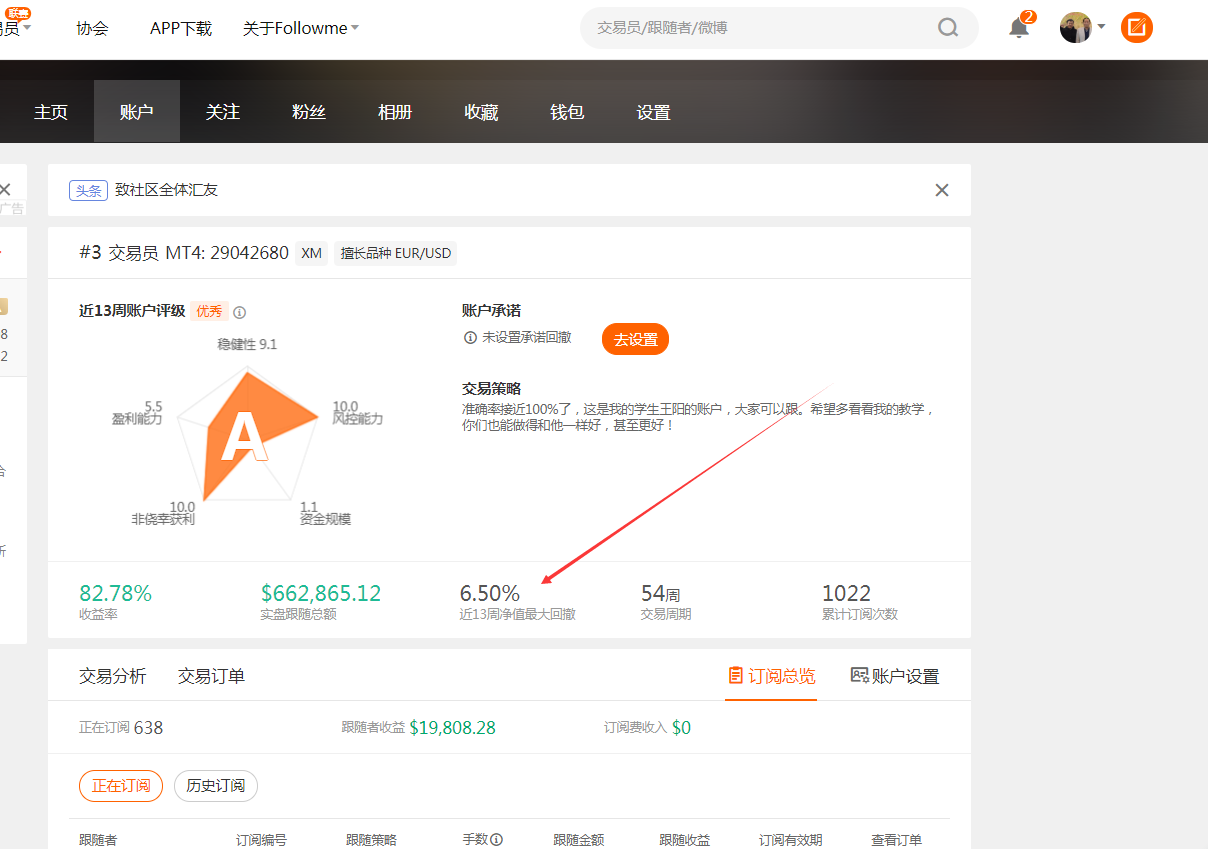Close the left ad panel

tap(5, 189)
